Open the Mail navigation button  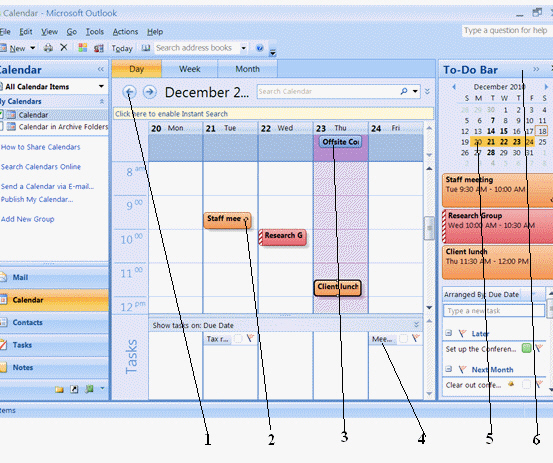(x=54, y=278)
